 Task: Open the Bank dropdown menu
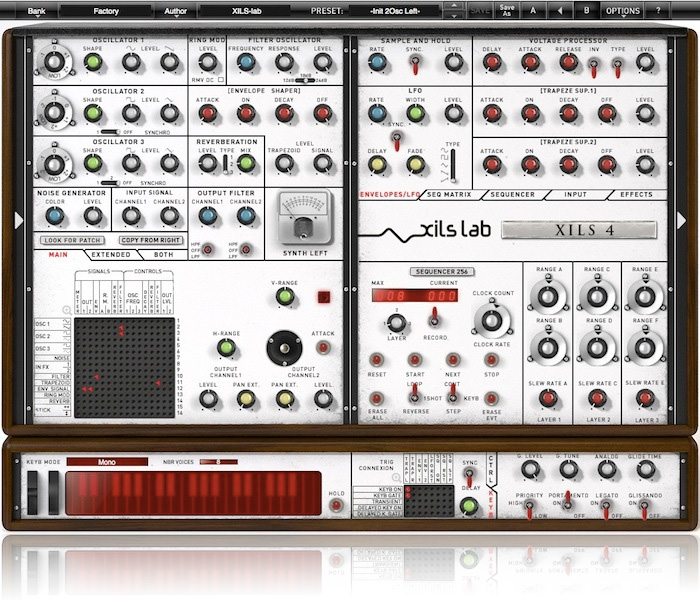(x=36, y=11)
